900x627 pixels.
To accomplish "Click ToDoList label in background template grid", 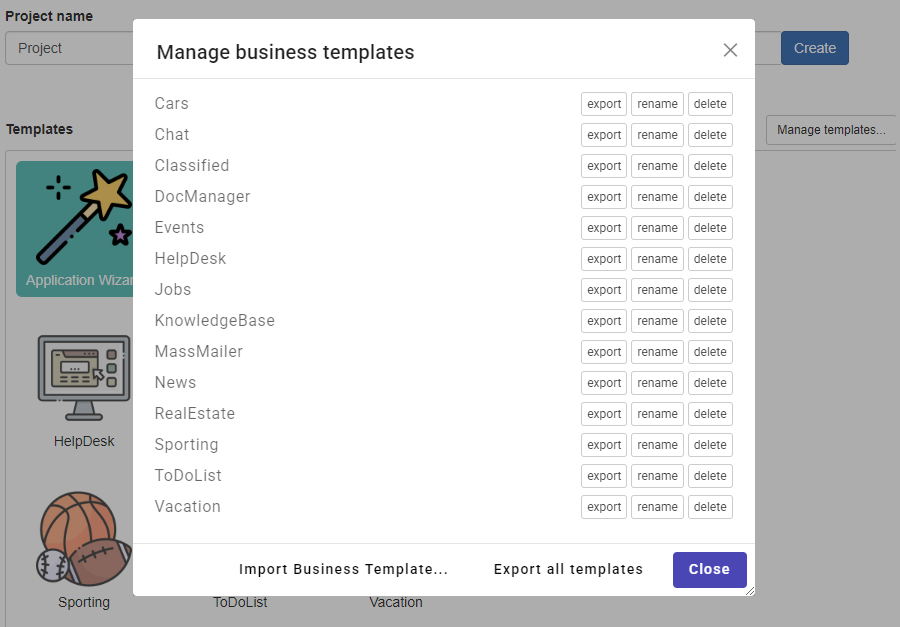I will pyautogui.click(x=240, y=602).
